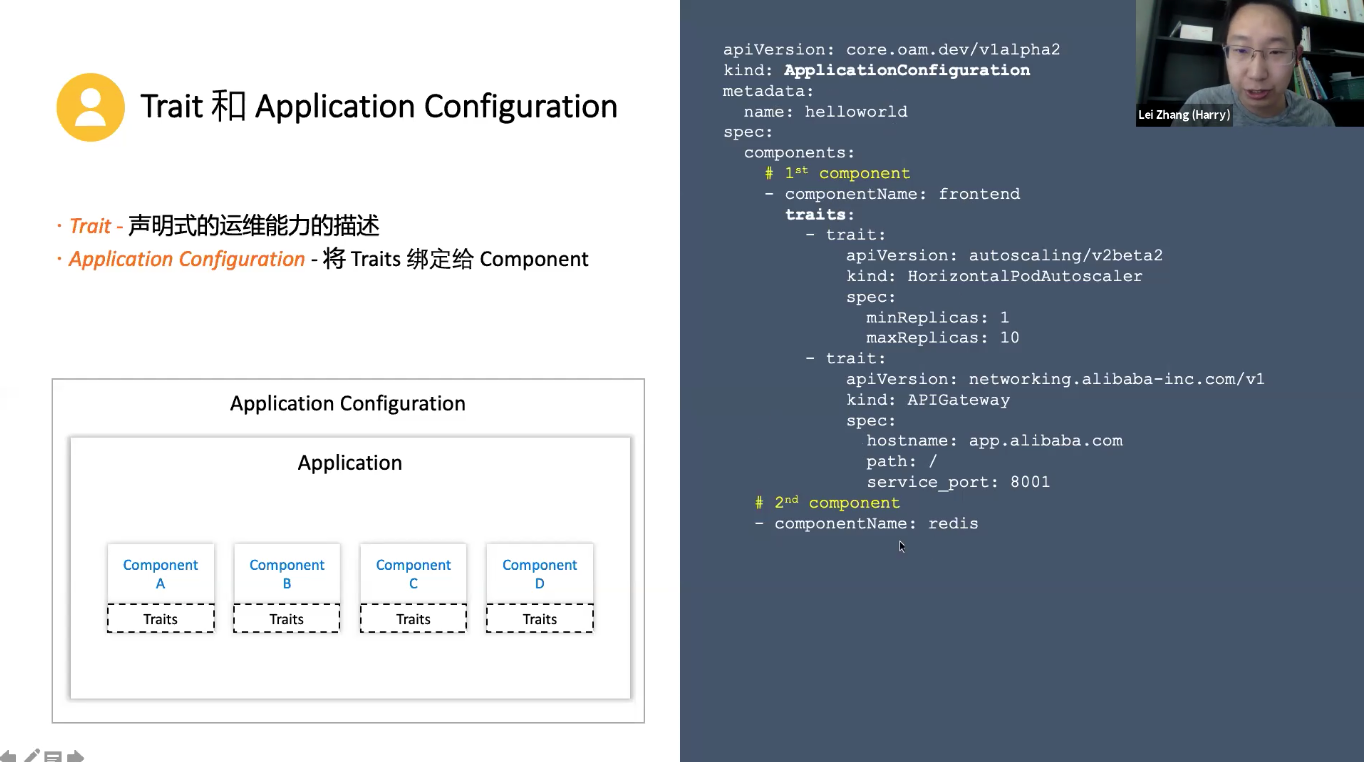Click maxReplicas: 10 line
The image size is (1364, 762).
tap(943, 338)
